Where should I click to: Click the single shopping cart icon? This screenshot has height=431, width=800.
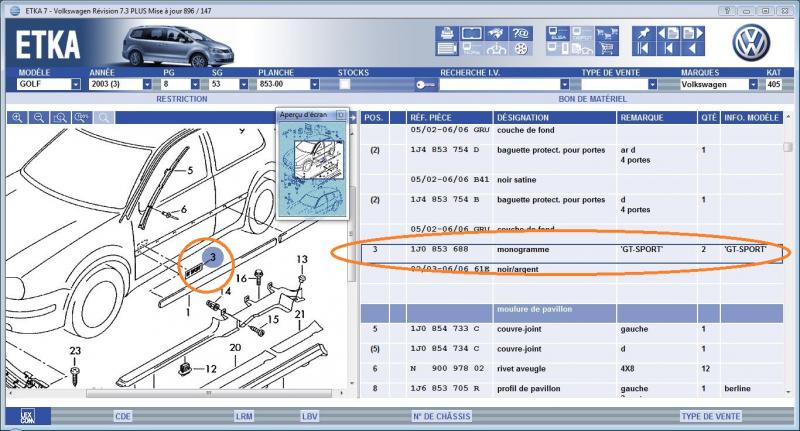point(607,48)
